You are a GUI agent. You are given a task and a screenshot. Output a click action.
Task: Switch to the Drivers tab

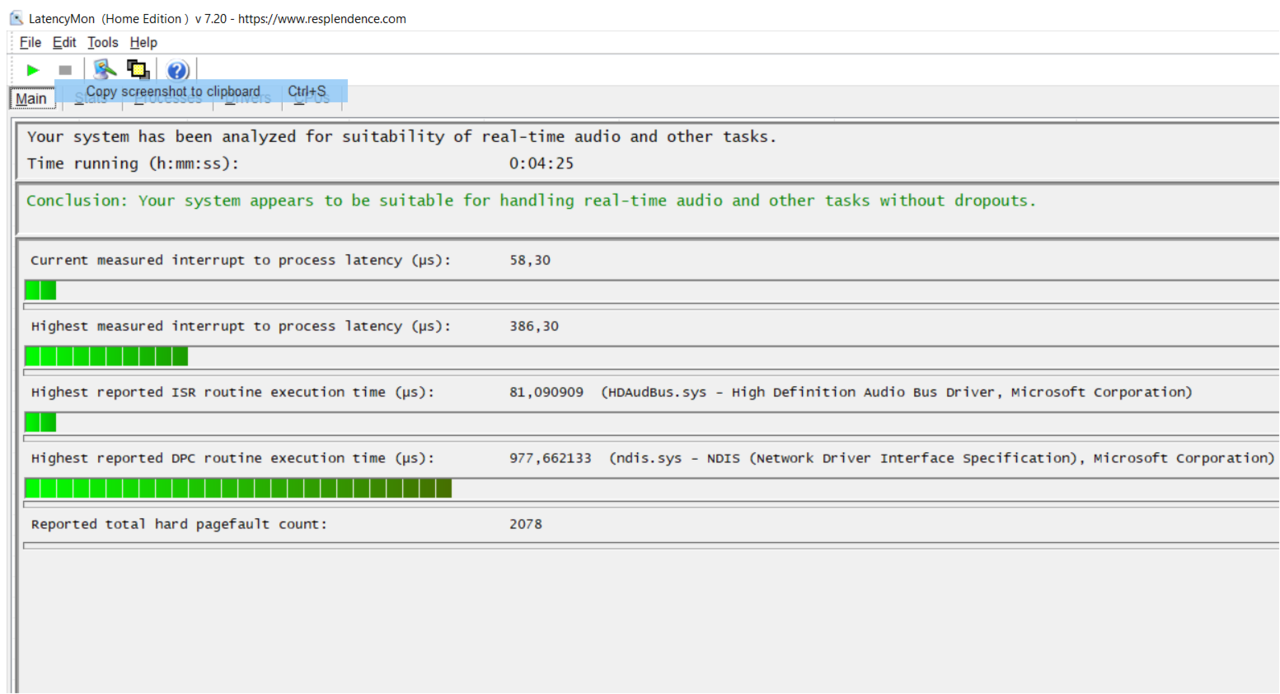point(248,98)
